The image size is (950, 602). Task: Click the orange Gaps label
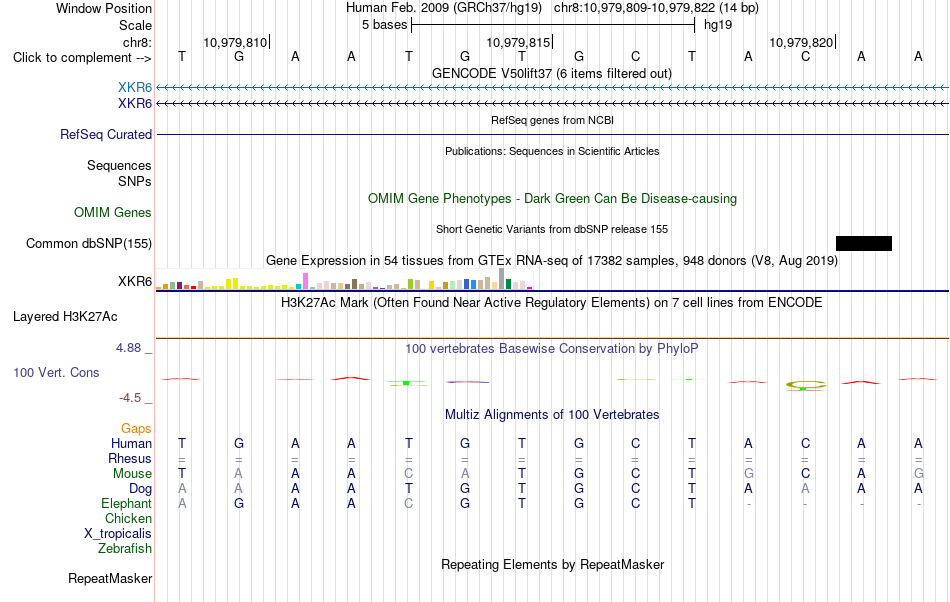[136, 428]
